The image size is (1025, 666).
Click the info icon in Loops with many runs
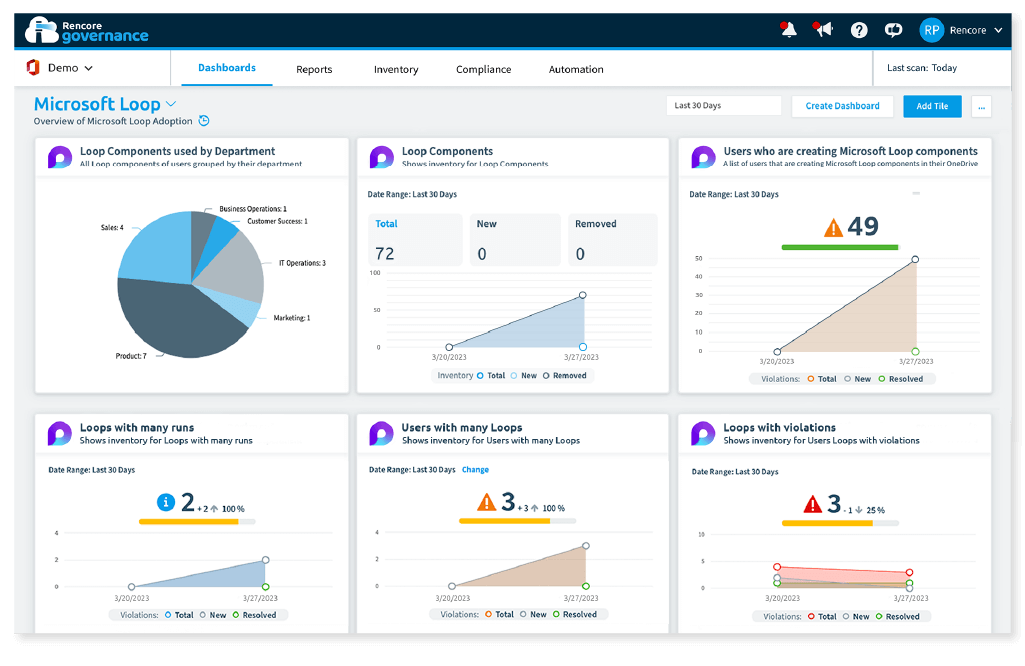(x=166, y=502)
